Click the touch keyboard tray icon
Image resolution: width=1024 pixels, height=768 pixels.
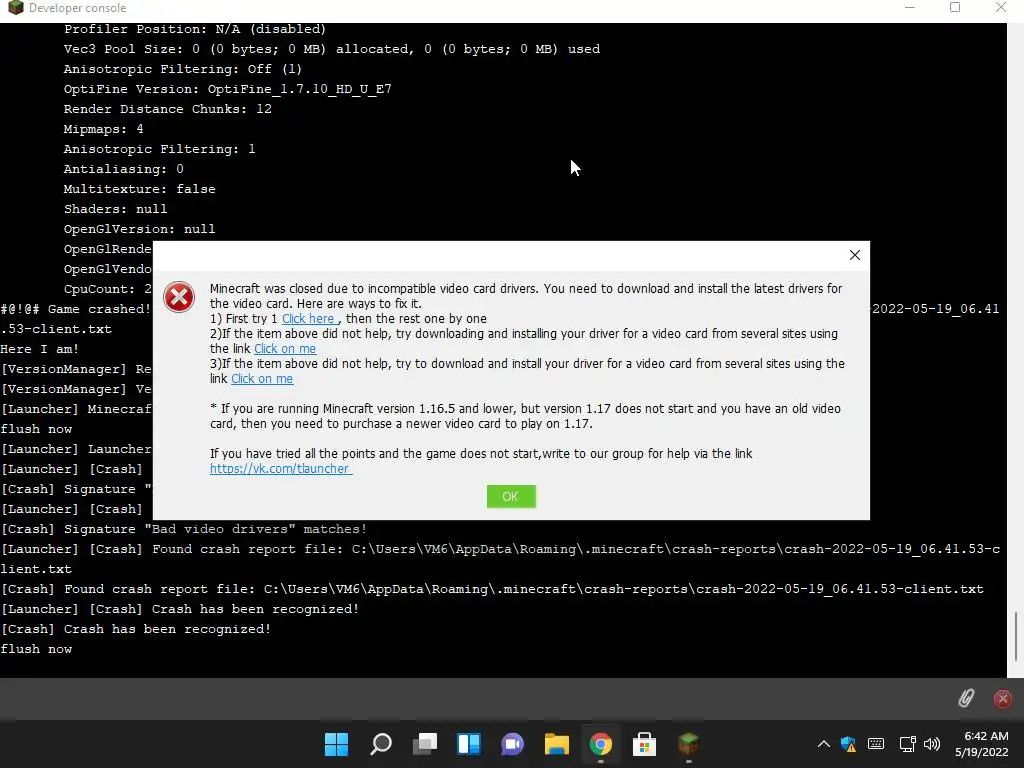[x=876, y=744]
